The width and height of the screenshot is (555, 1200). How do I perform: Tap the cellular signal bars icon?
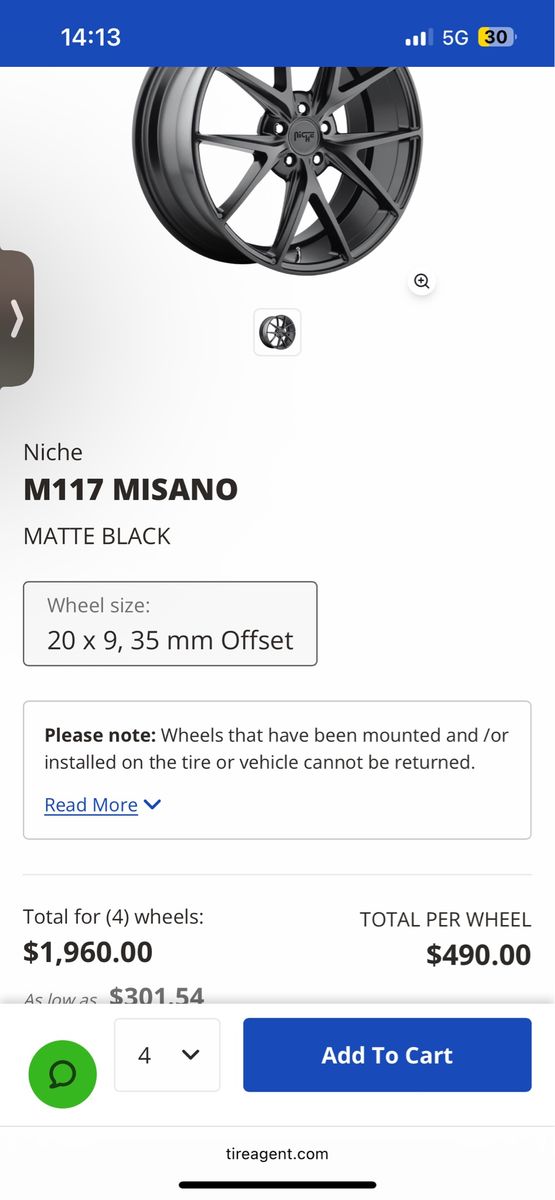[x=418, y=38]
